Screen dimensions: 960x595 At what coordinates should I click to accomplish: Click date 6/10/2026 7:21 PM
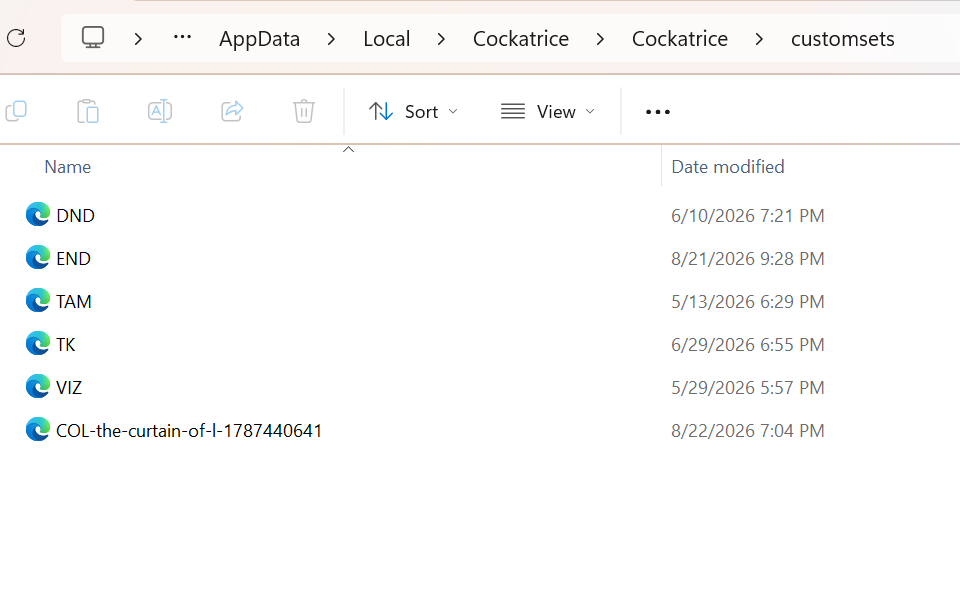pos(748,215)
